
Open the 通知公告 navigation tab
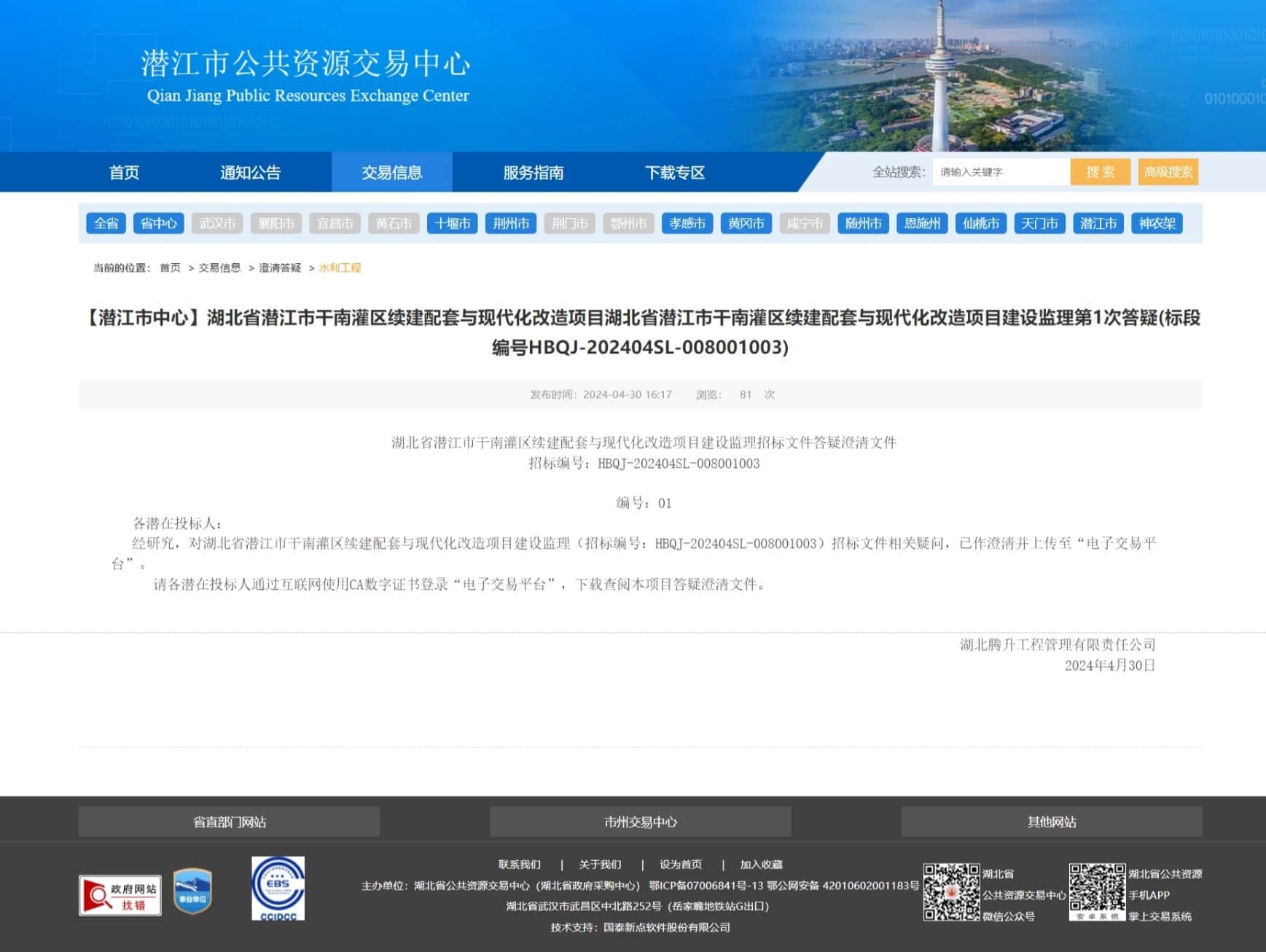[250, 173]
